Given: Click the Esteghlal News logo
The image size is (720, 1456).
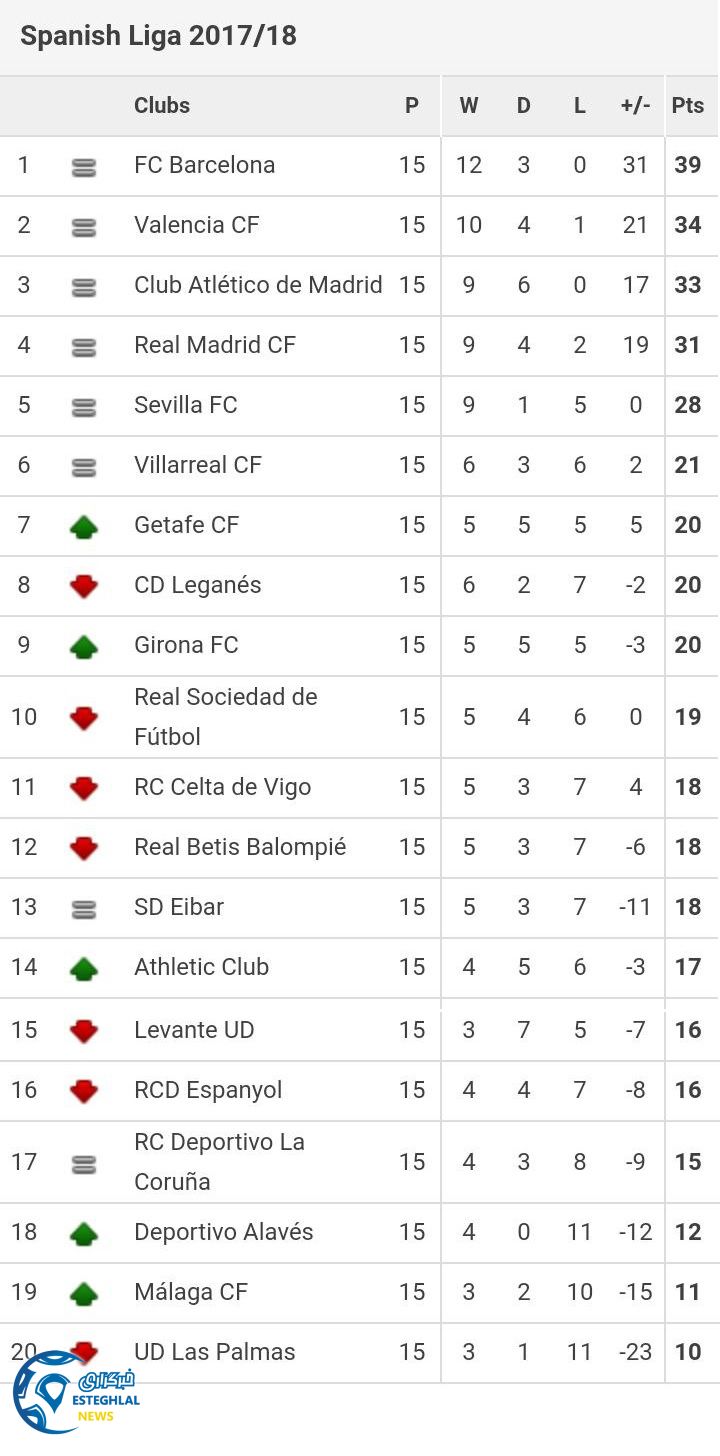Looking at the screenshot, I should [75, 1393].
